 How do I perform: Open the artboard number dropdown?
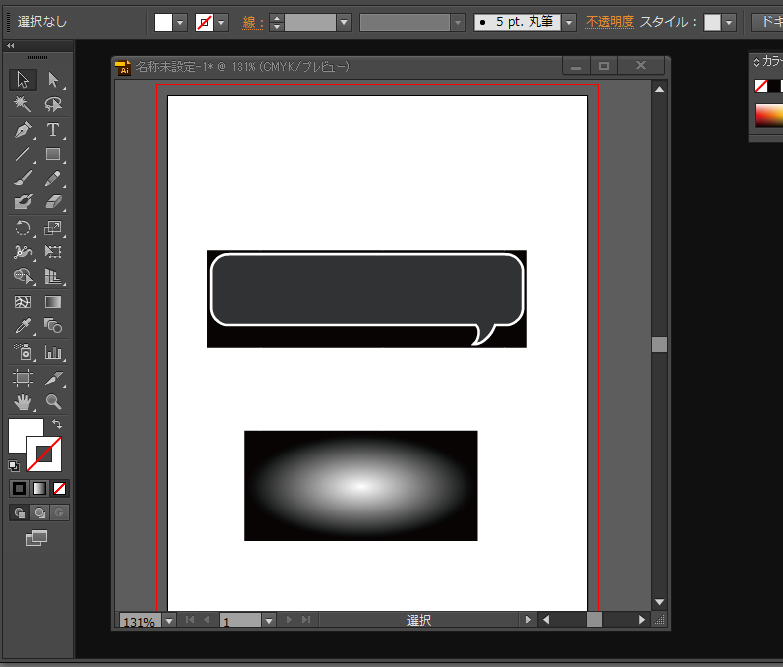(x=269, y=621)
